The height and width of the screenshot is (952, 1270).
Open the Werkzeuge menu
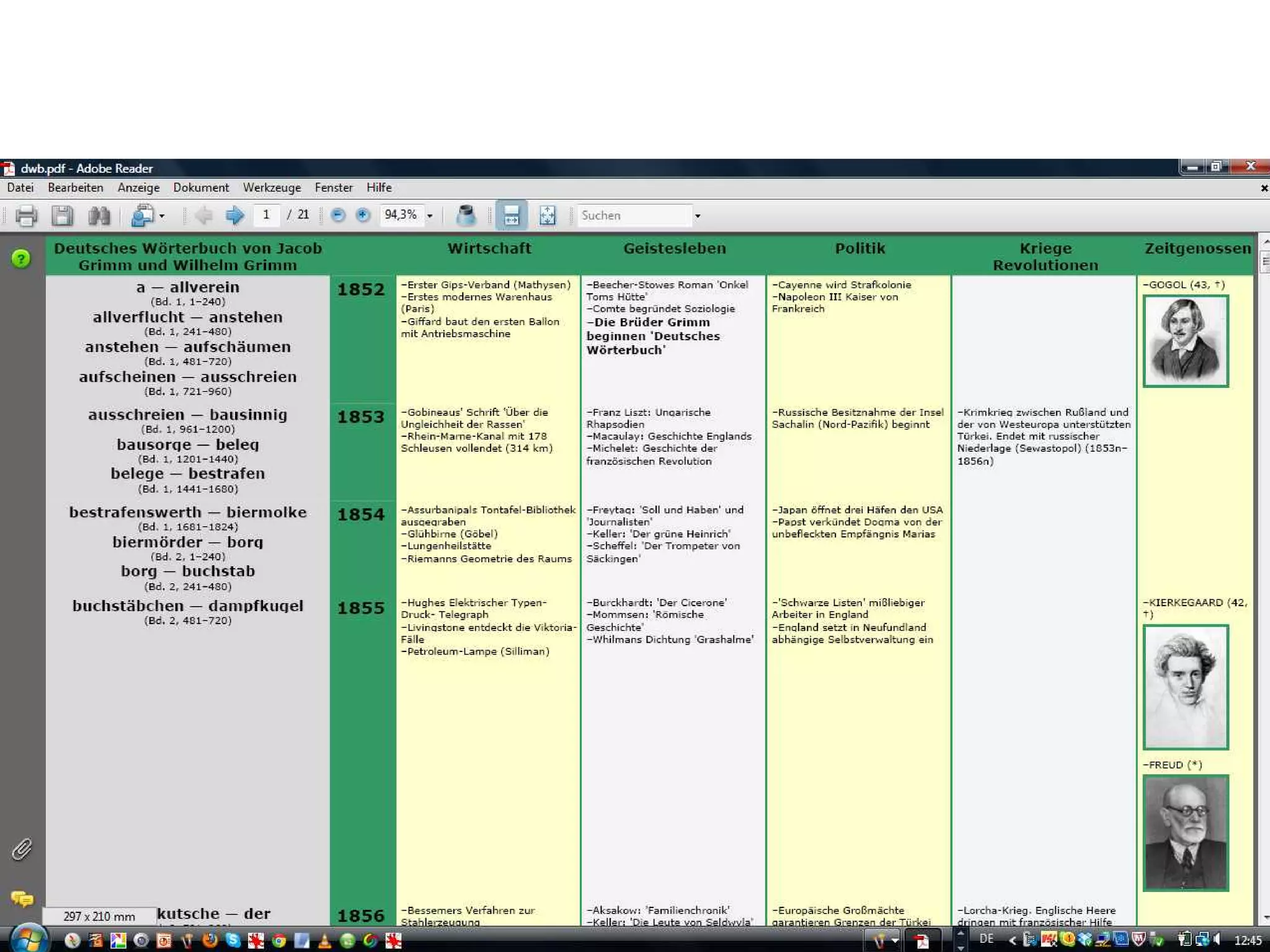(272, 188)
